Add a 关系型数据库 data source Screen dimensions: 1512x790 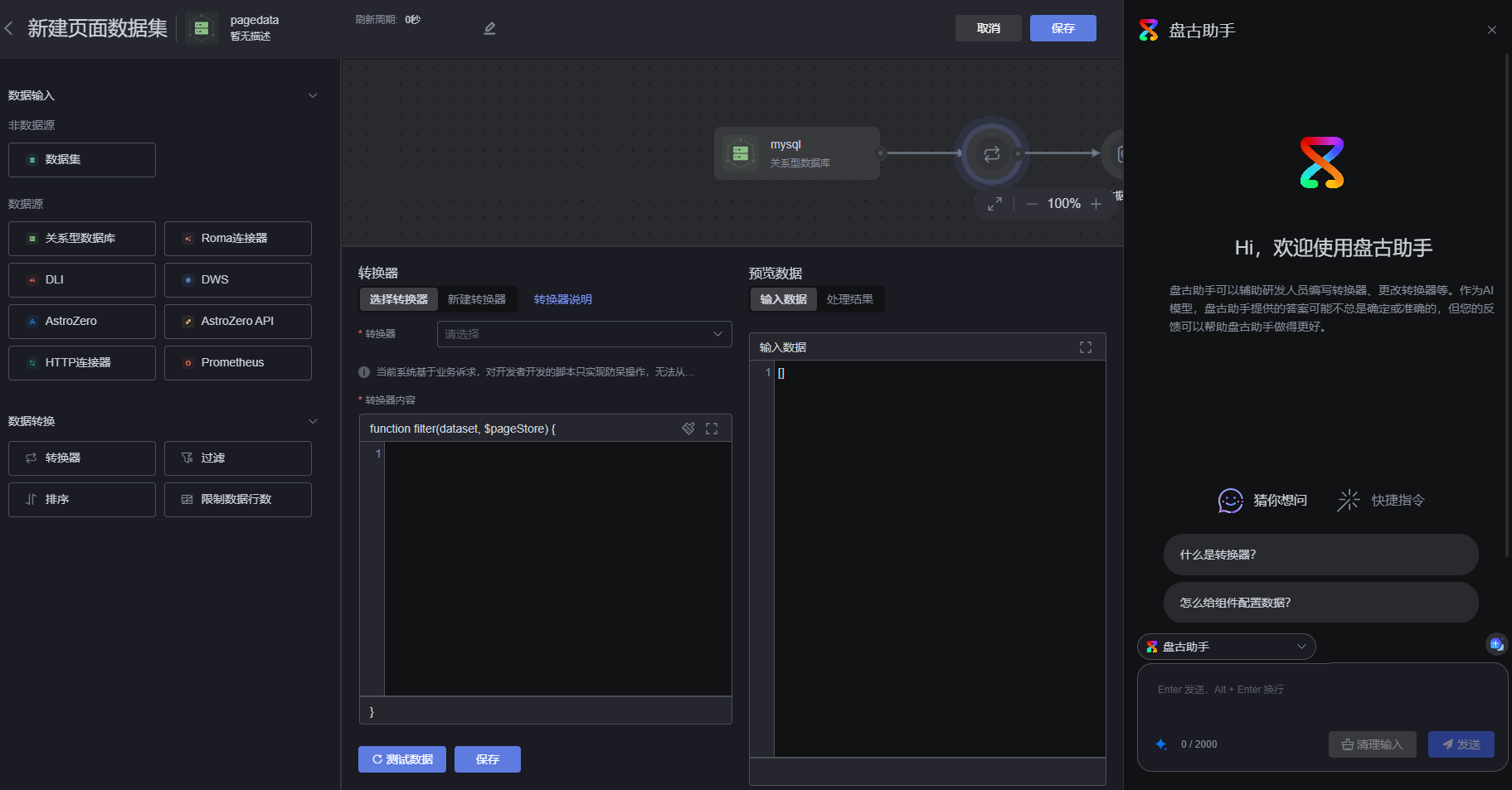[x=82, y=239]
